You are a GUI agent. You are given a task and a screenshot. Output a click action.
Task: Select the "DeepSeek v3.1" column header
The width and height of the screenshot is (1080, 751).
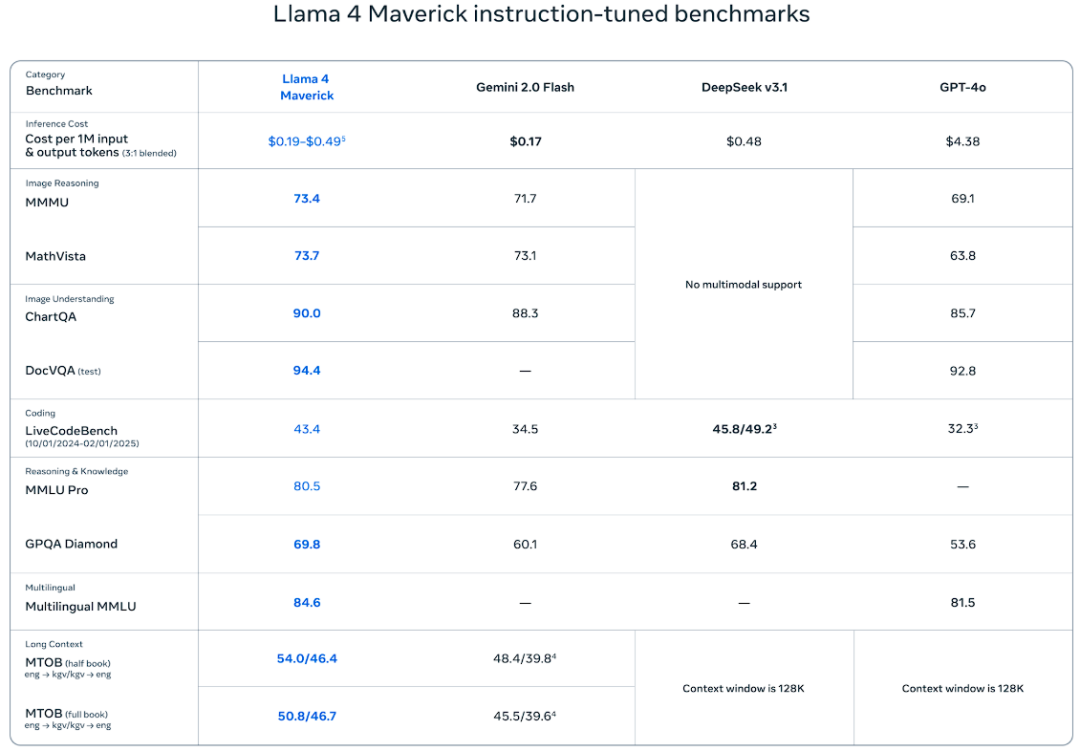[x=744, y=88]
